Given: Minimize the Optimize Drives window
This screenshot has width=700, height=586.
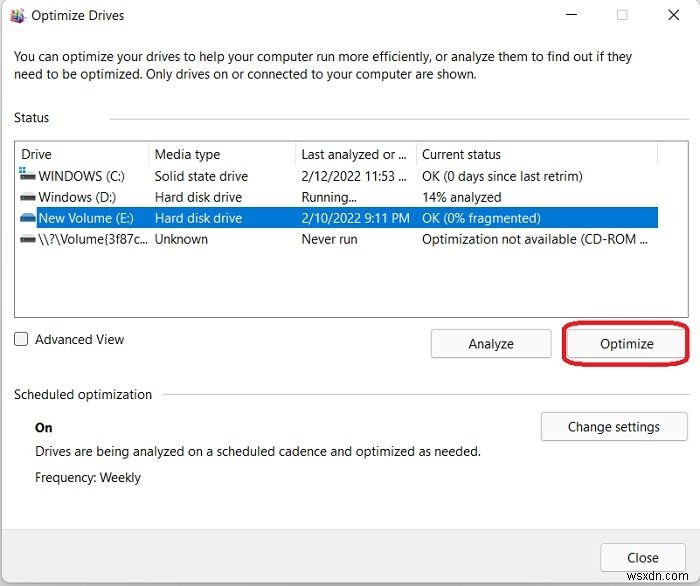Looking at the screenshot, I should 571,15.
